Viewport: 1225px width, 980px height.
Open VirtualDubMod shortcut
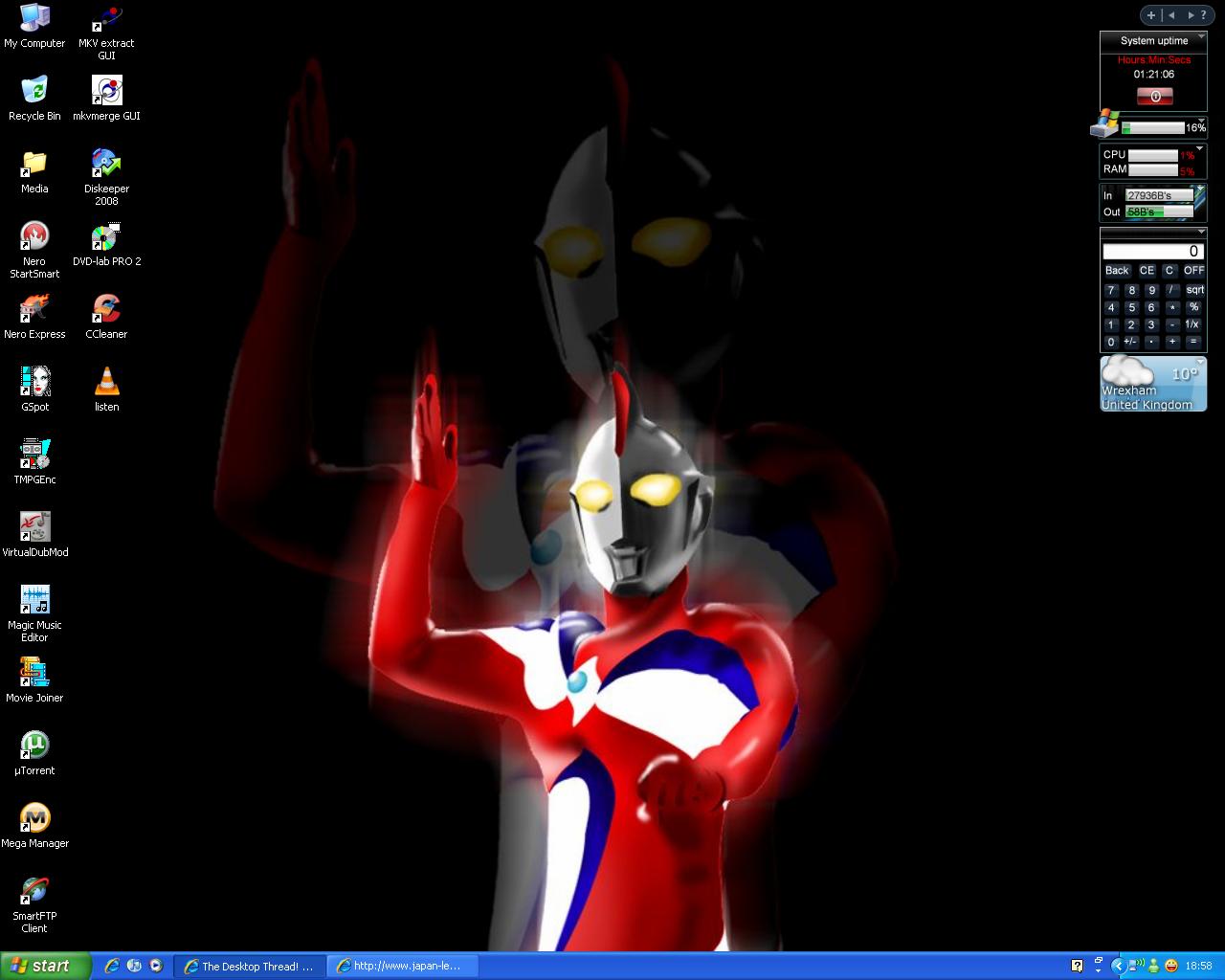pos(34,535)
